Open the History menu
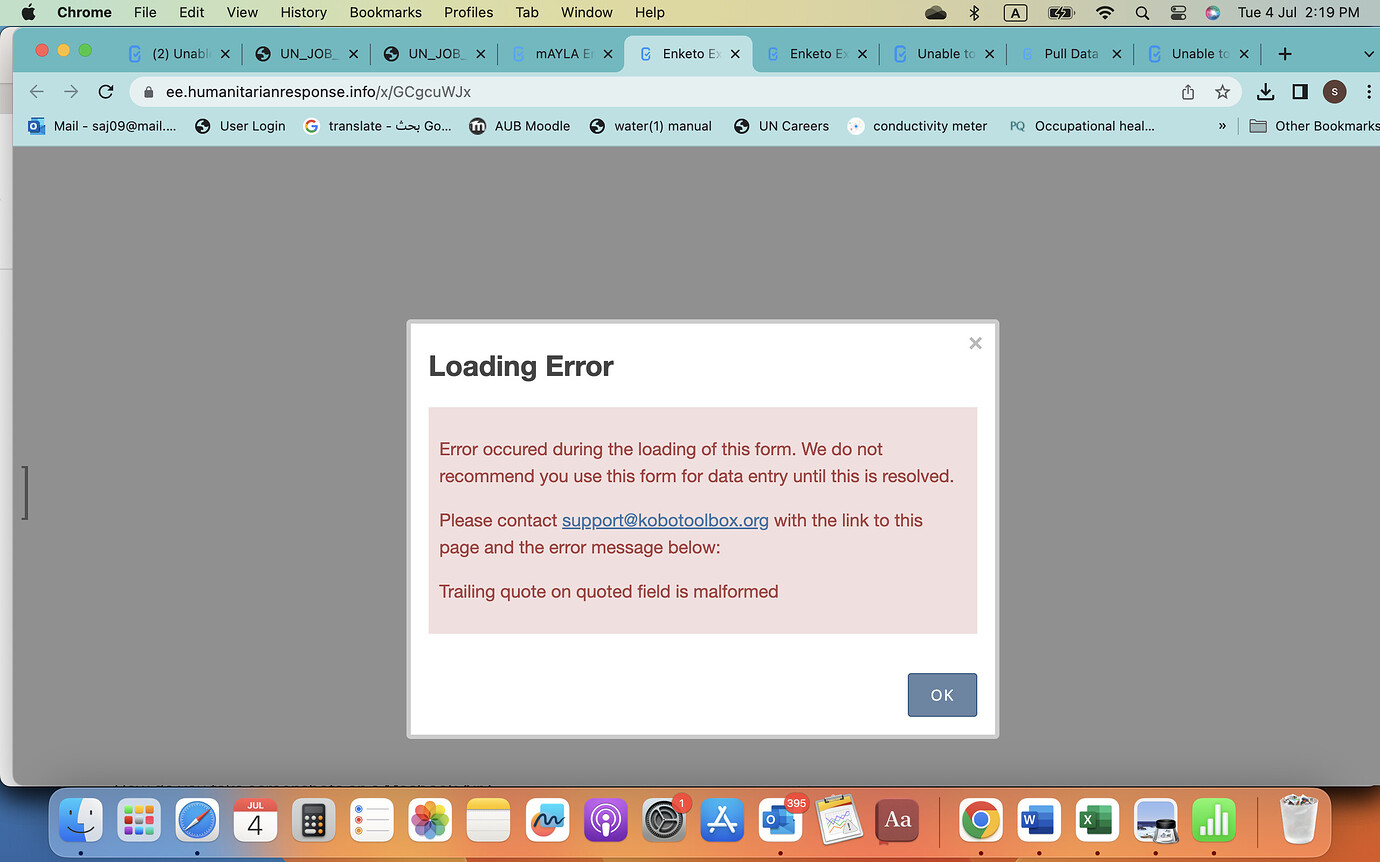 pyautogui.click(x=303, y=12)
